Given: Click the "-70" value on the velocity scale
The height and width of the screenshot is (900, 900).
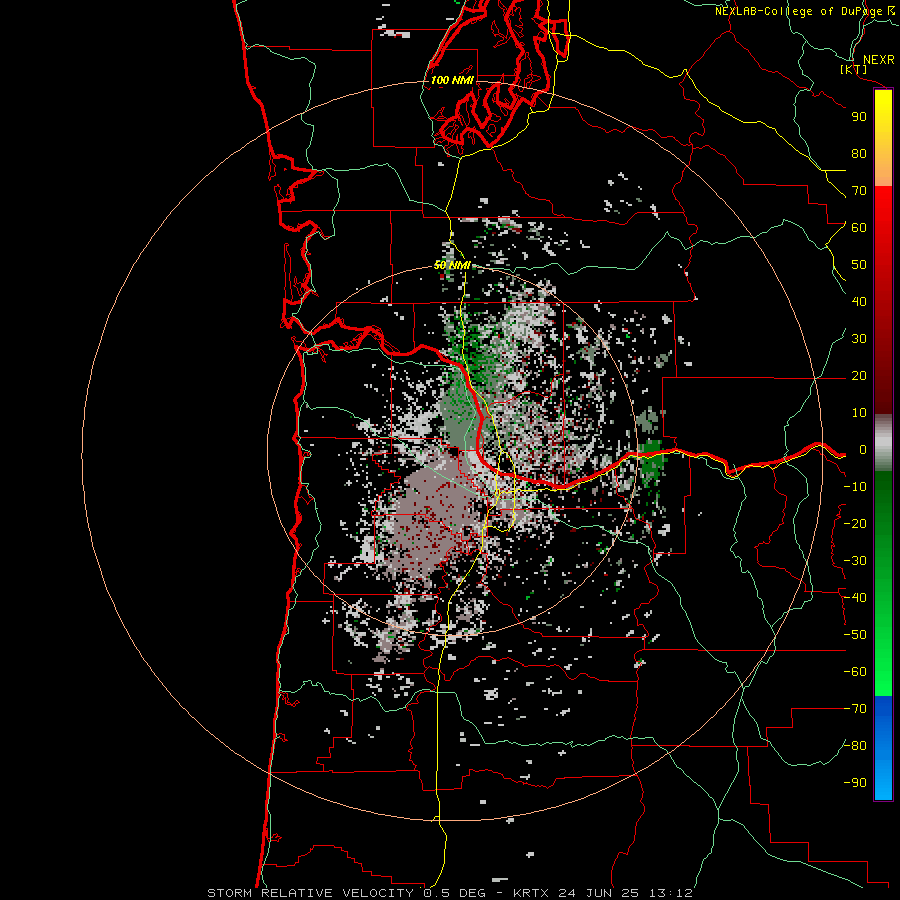Looking at the screenshot, I should pos(855,709).
